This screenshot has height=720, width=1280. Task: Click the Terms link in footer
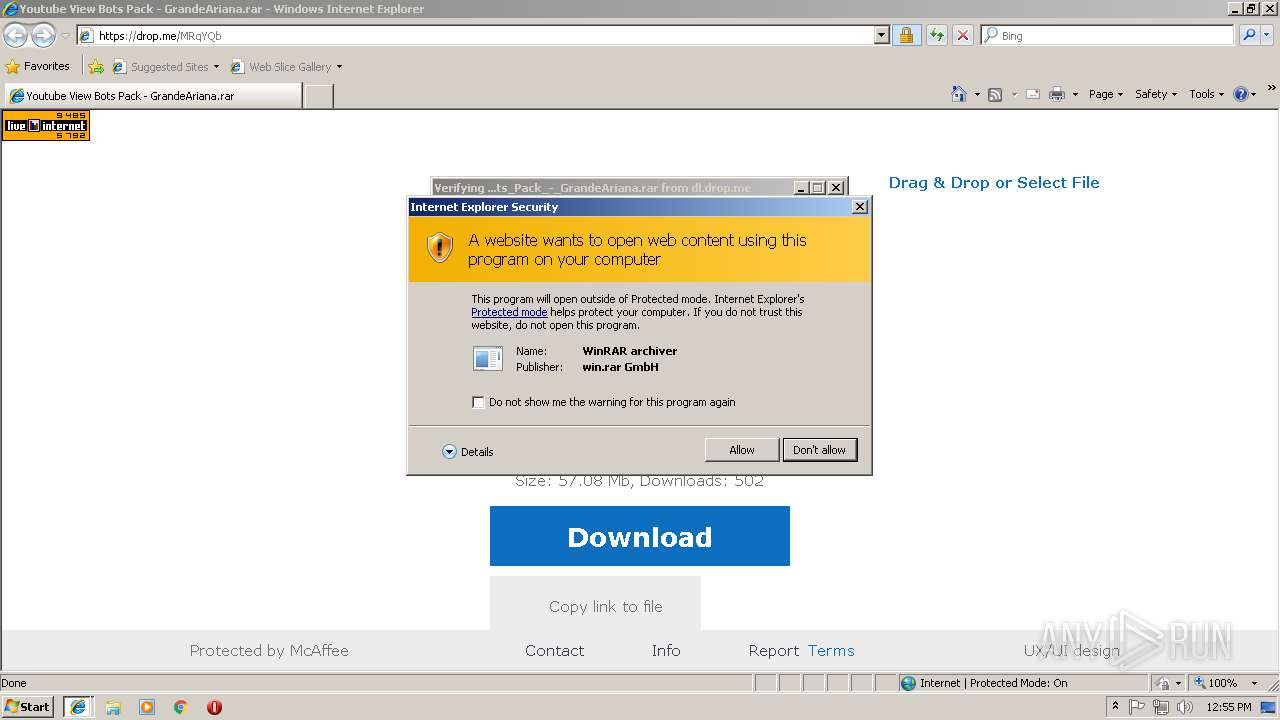[831, 650]
